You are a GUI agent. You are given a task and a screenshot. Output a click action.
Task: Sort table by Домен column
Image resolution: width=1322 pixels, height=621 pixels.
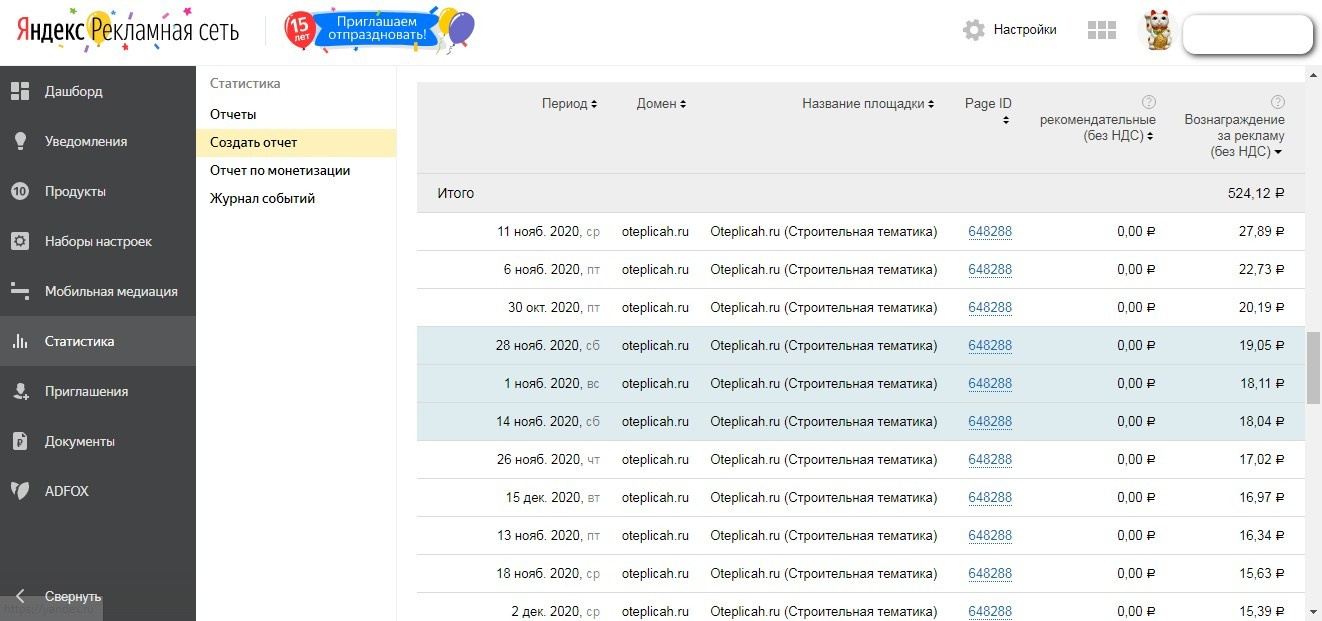click(661, 104)
